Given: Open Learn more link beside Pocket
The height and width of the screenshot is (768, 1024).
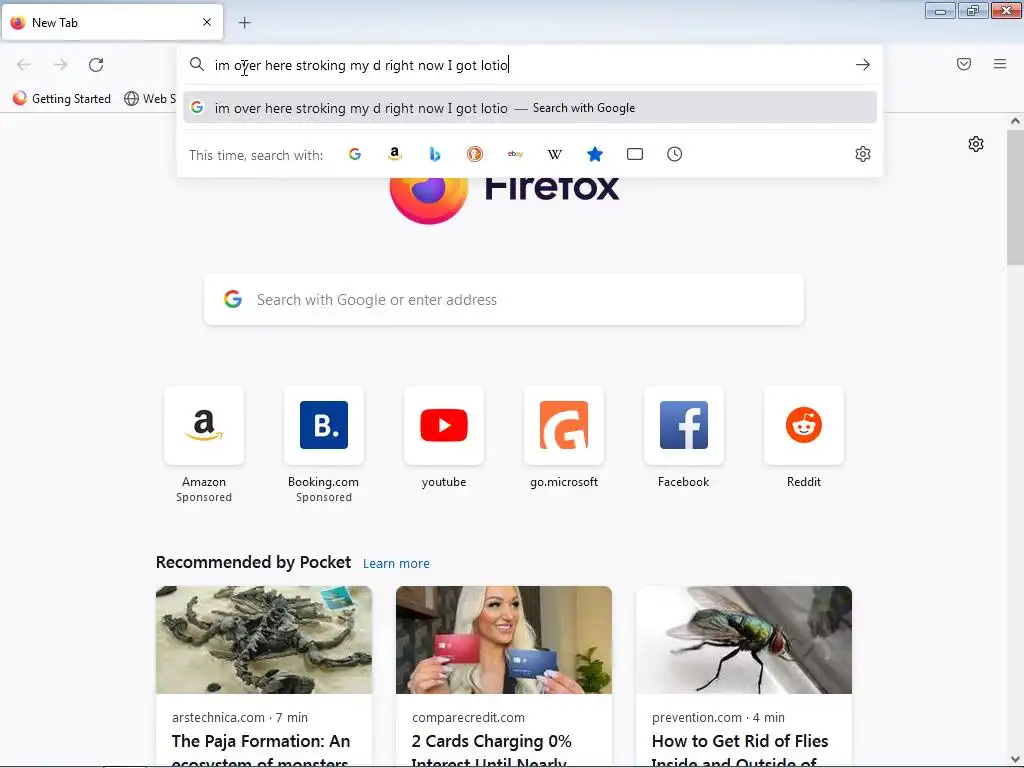Looking at the screenshot, I should click(x=396, y=563).
